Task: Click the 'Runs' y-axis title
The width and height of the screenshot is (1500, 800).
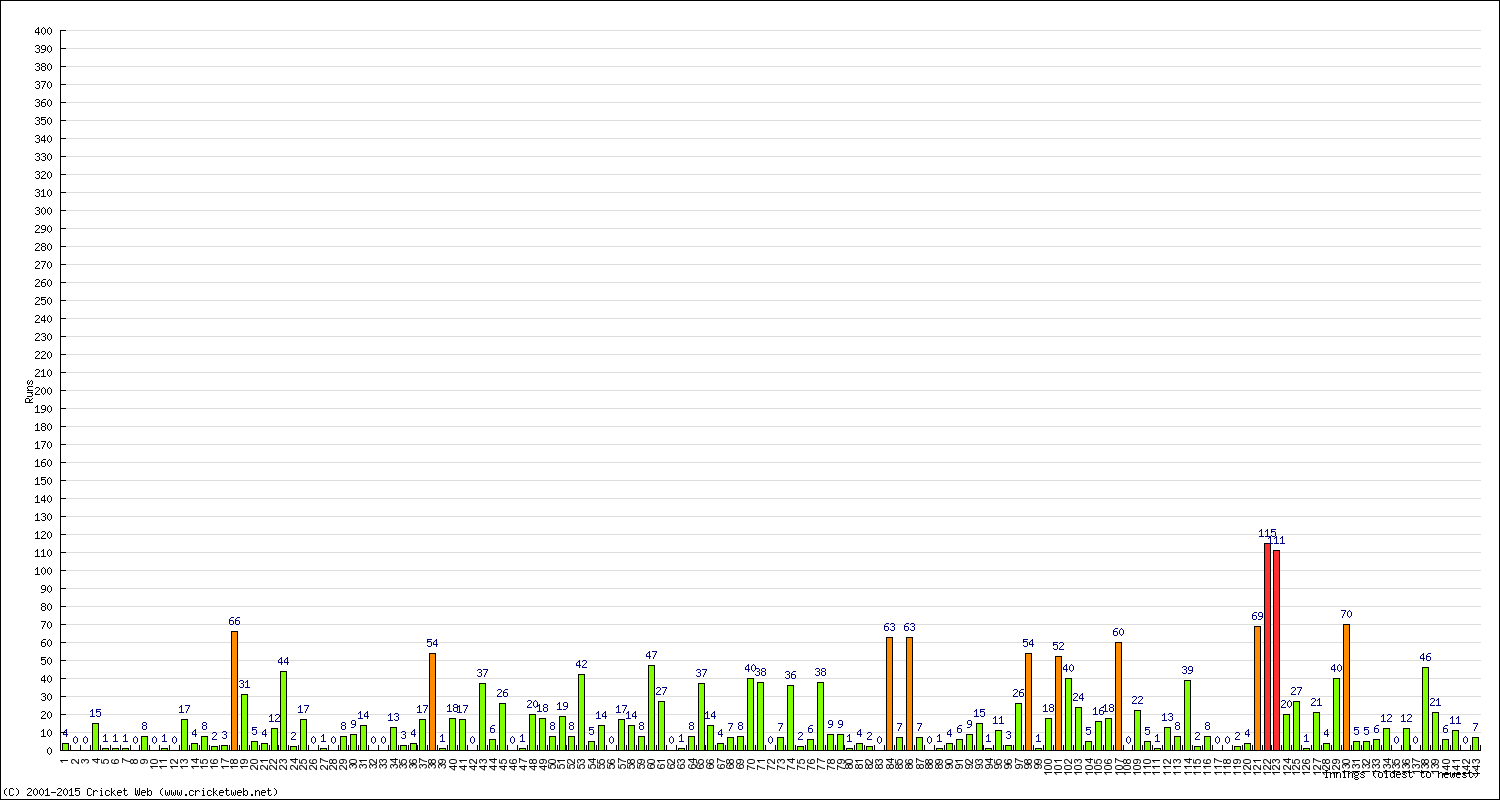Action: click(x=30, y=391)
